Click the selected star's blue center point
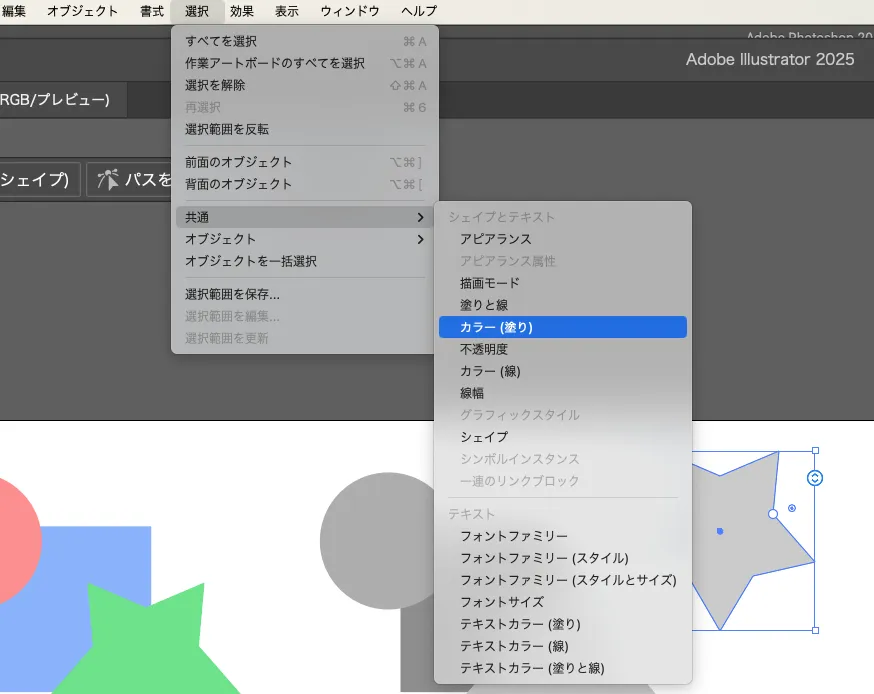This screenshot has height=694, width=874. 720,531
